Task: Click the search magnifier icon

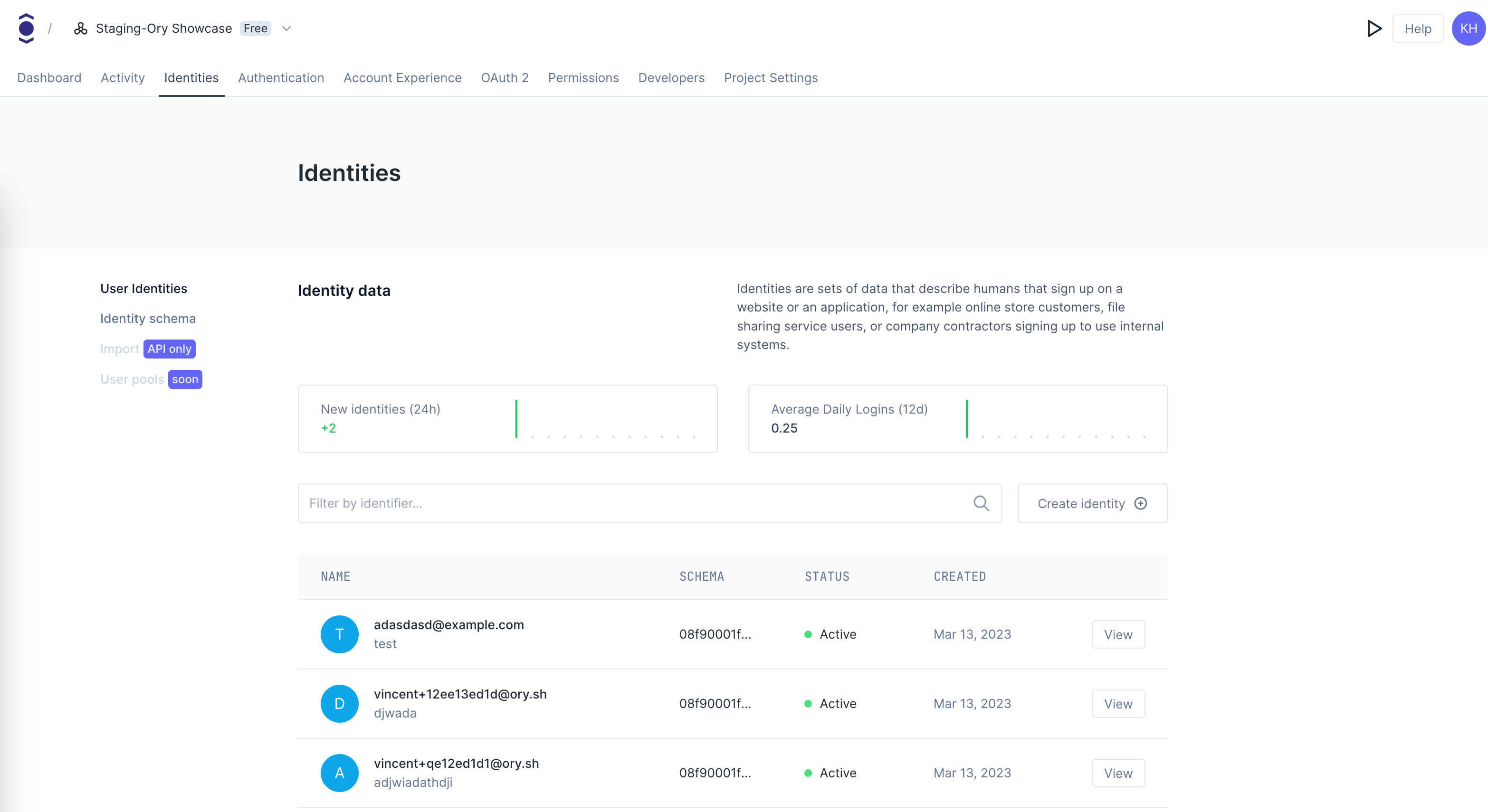Action: point(981,503)
